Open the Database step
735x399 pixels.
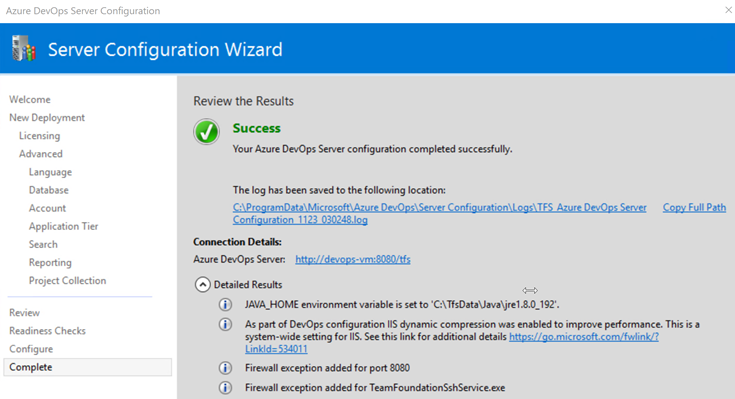pos(49,190)
